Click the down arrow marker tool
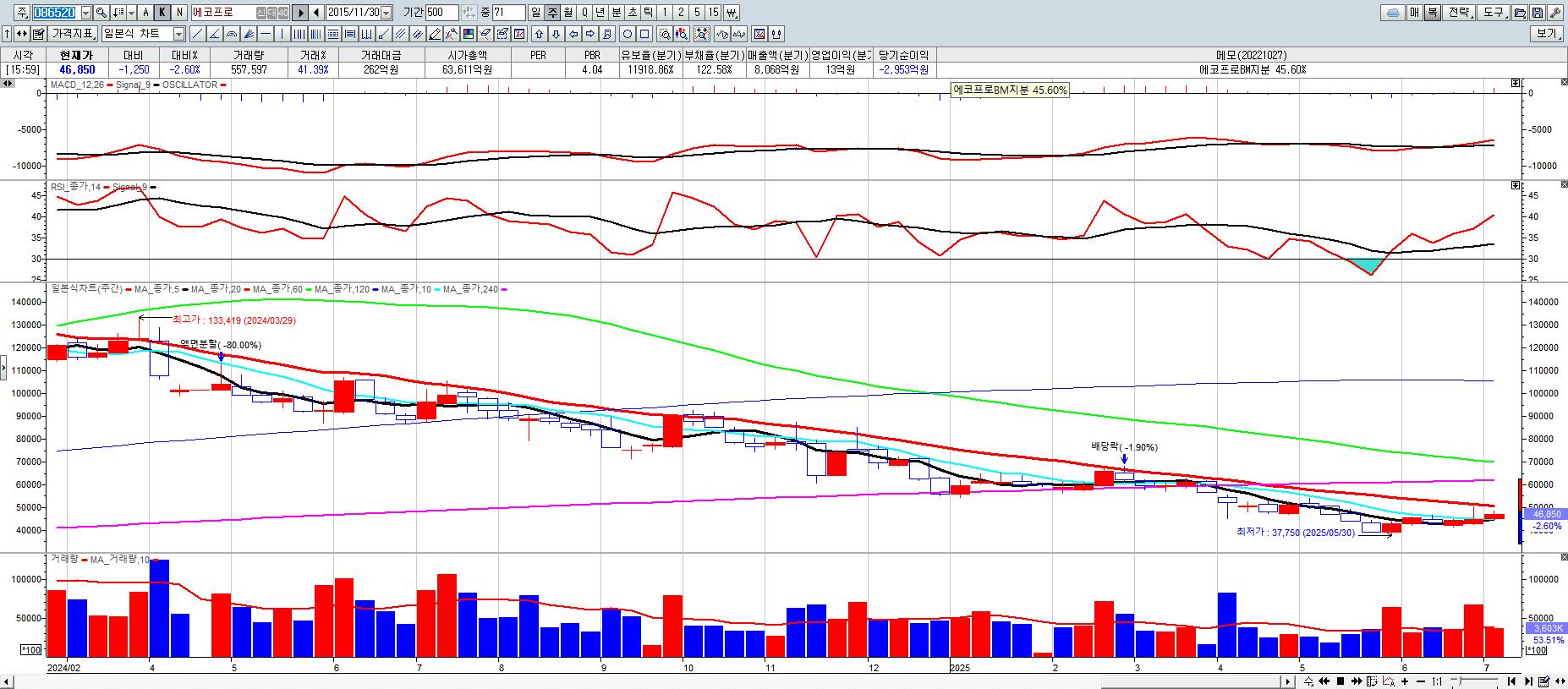Screen dimensions: 1568x689 (556, 34)
